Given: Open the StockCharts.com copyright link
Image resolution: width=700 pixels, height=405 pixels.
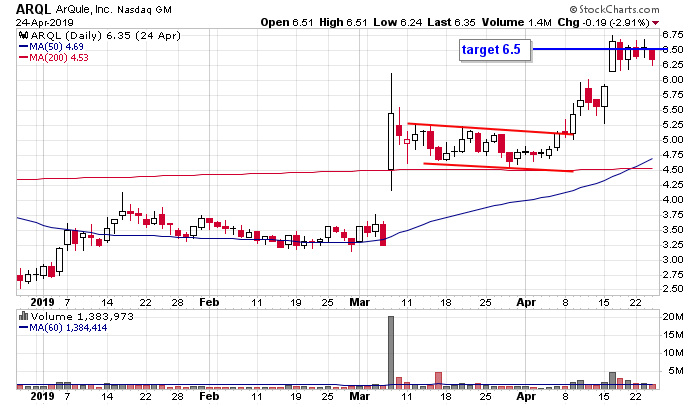Looking at the screenshot, I should click(615, 9).
